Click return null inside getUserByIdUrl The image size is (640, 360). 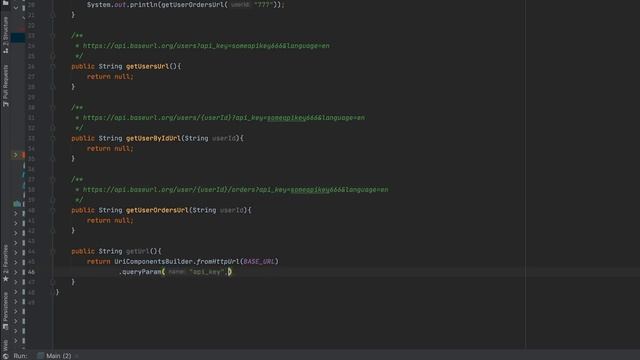point(110,149)
